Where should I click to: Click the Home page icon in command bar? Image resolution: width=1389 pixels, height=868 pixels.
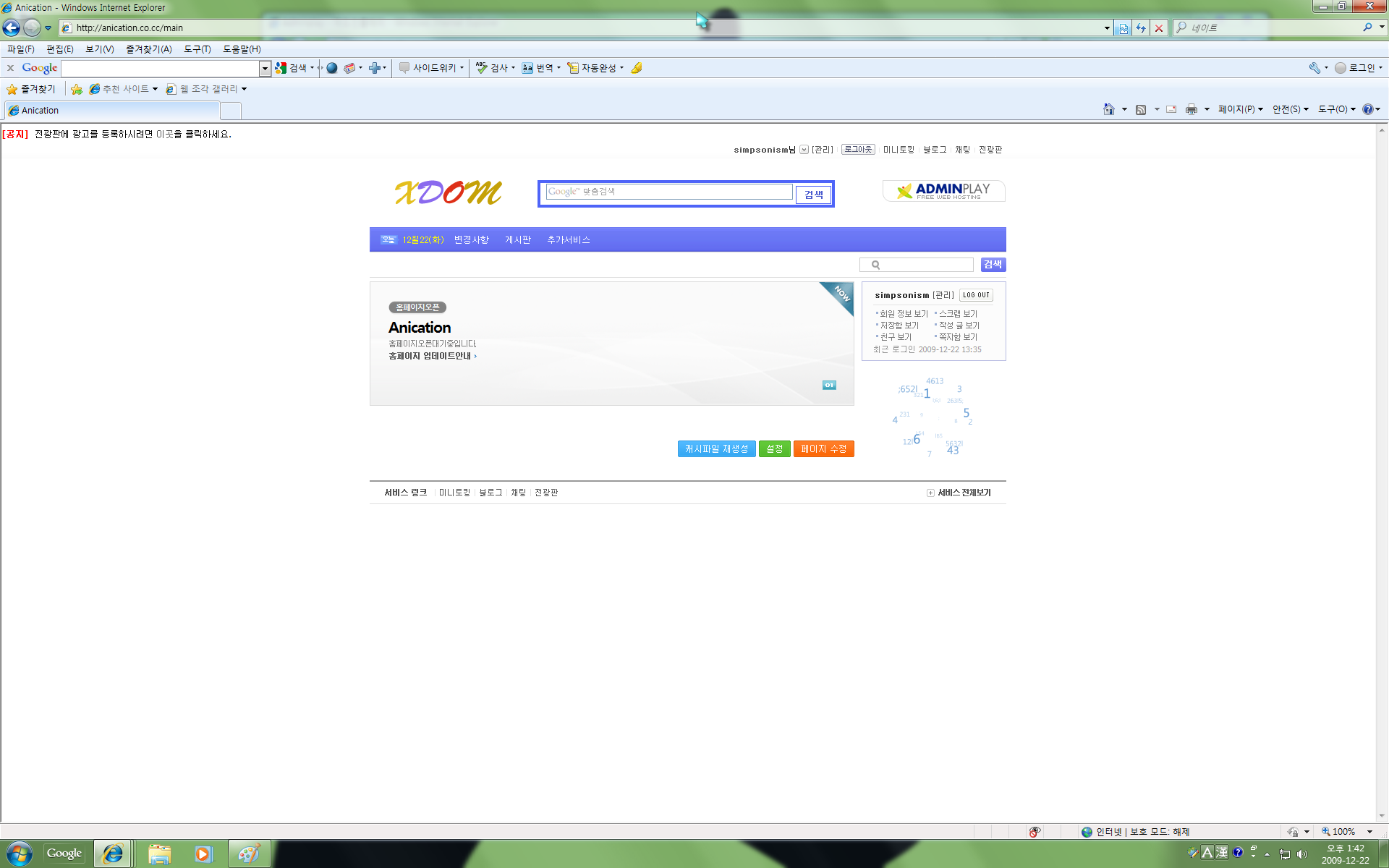point(1108,109)
